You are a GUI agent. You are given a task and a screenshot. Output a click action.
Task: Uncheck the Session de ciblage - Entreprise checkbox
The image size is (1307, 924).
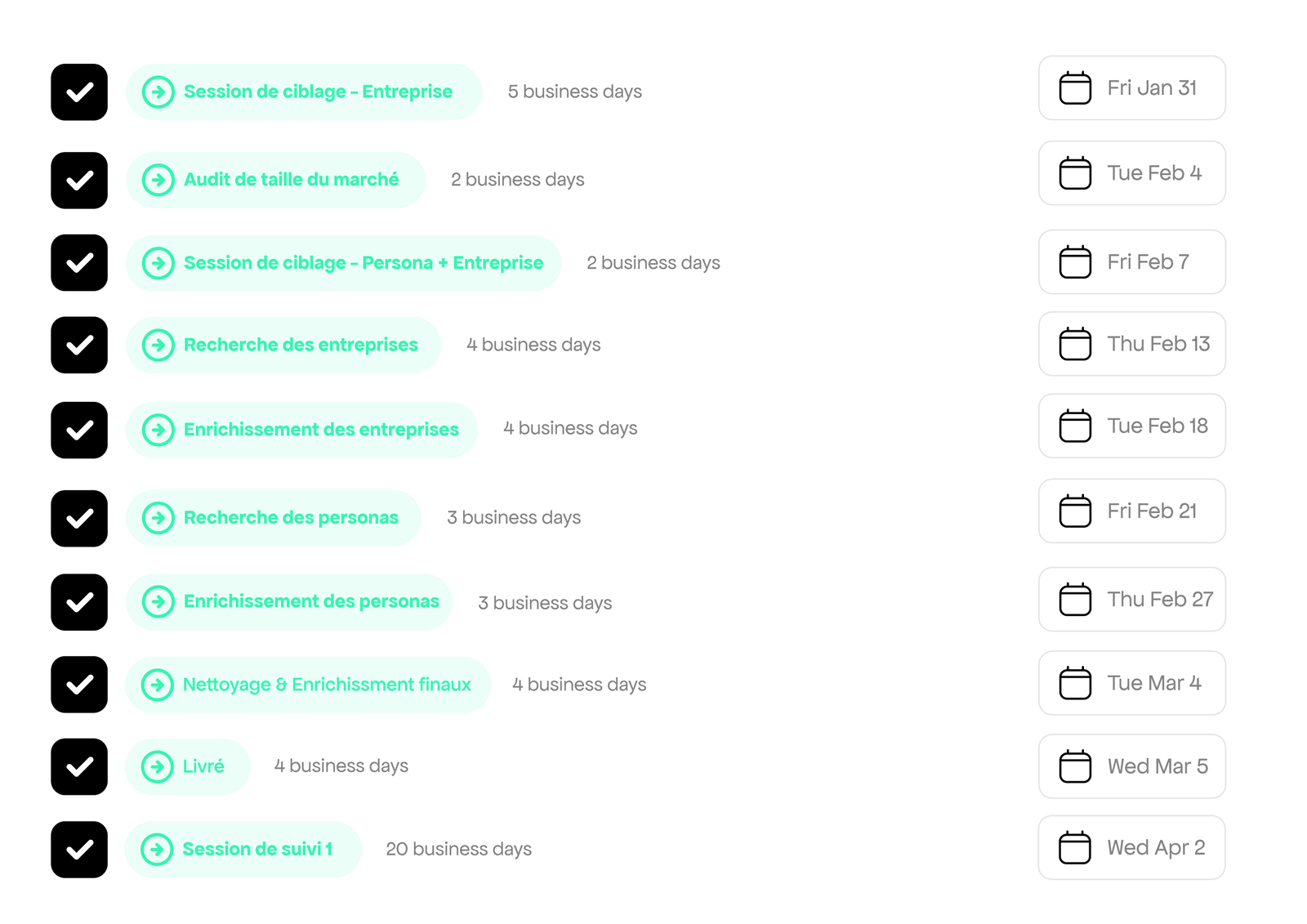(79, 92)
